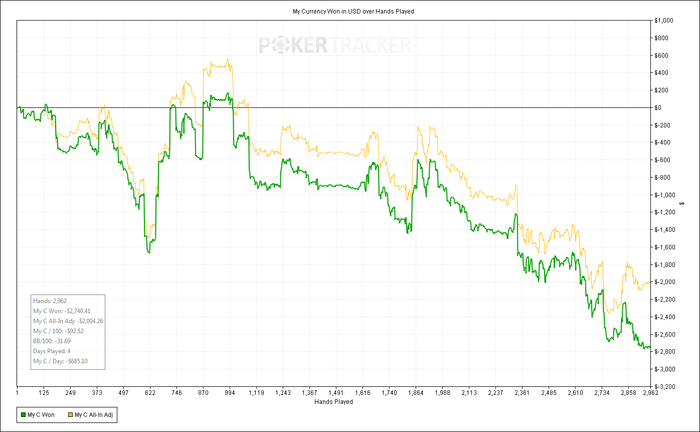Click the $-2,800 y-axis tick label

pyautogui.click(x=665, y=352)
